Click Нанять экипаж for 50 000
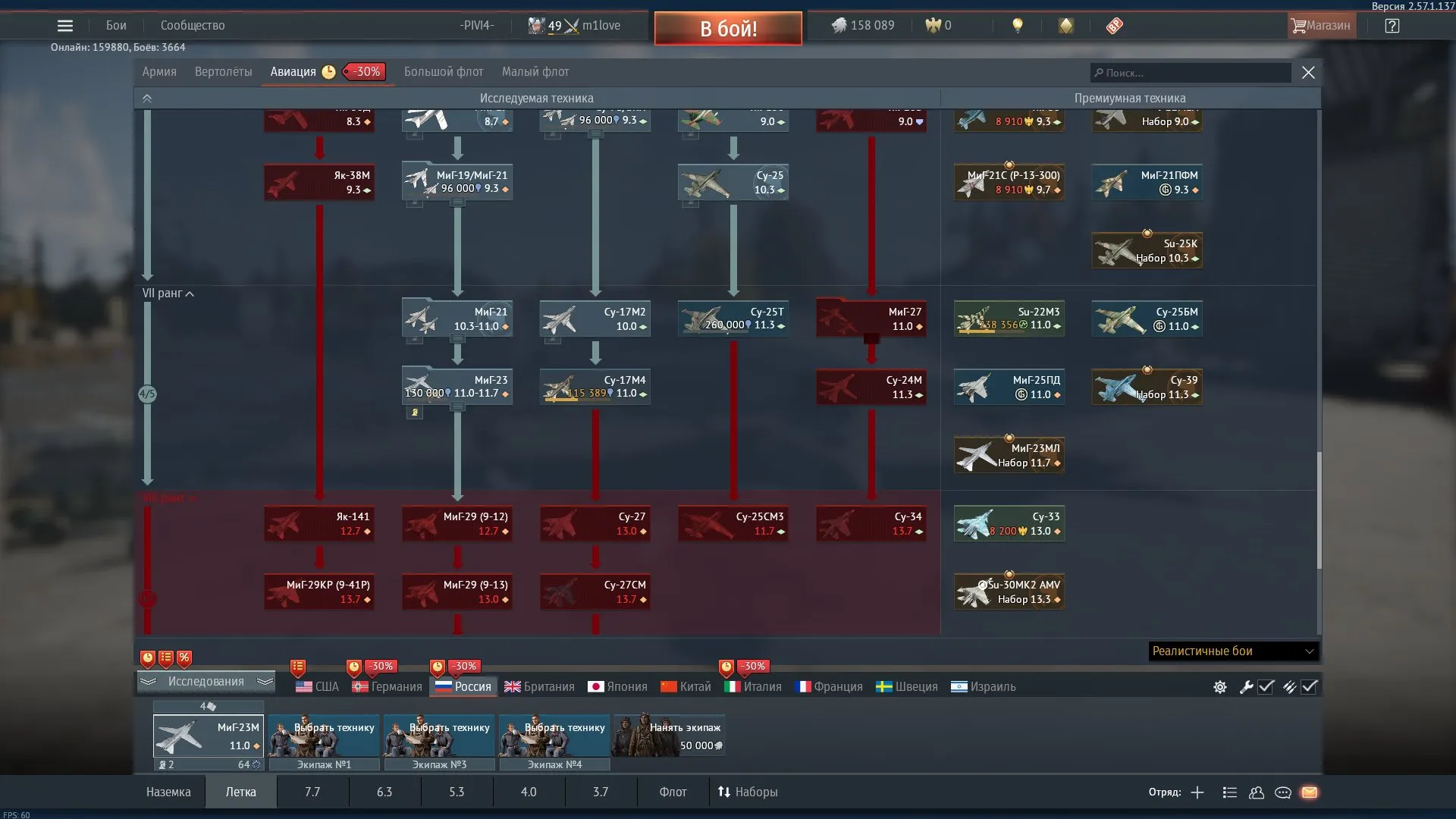This screenshot has width=1456, height=819. click(669, 736)
